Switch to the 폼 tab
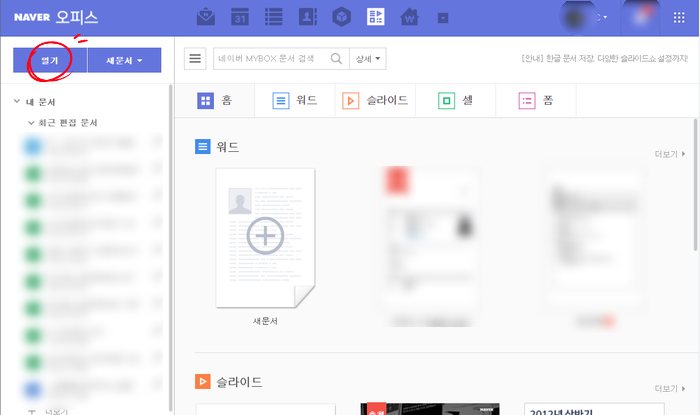This screenshot has height=415, width=700. [536, 100]
